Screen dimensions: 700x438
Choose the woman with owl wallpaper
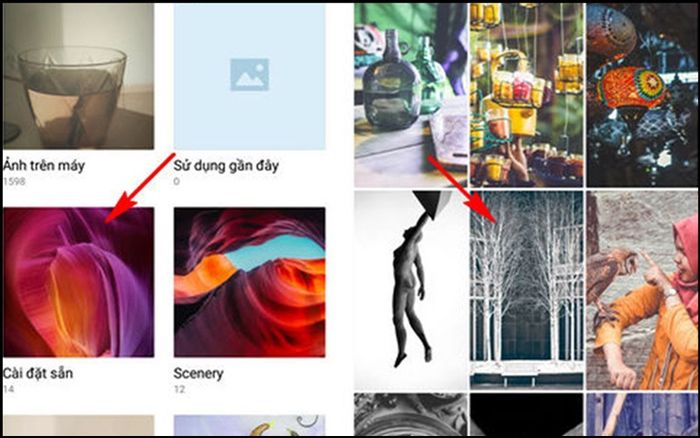[642, 290]
